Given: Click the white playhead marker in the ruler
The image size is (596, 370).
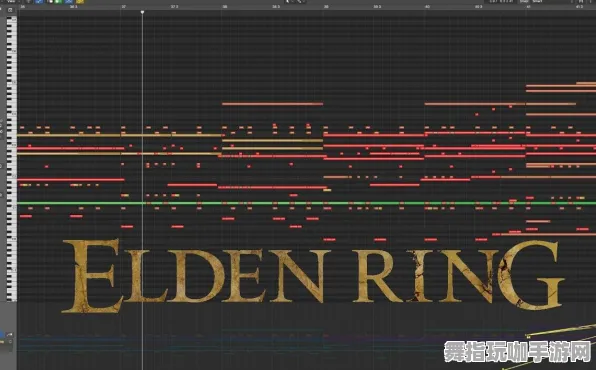Looking at the screenshot, I should tap(143, 12).
